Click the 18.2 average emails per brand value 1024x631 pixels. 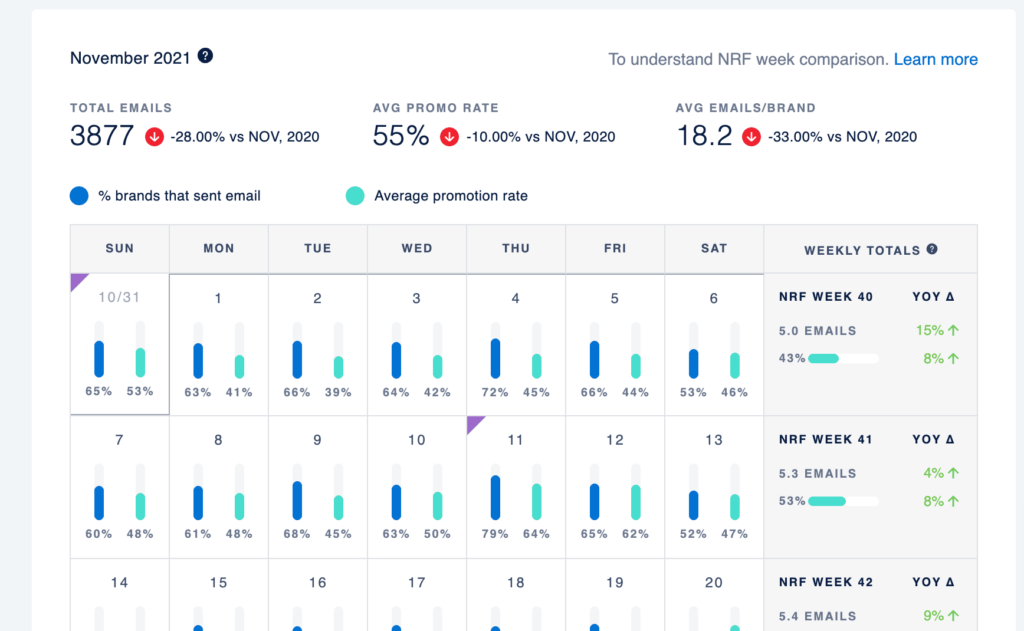tap(704, 136)
